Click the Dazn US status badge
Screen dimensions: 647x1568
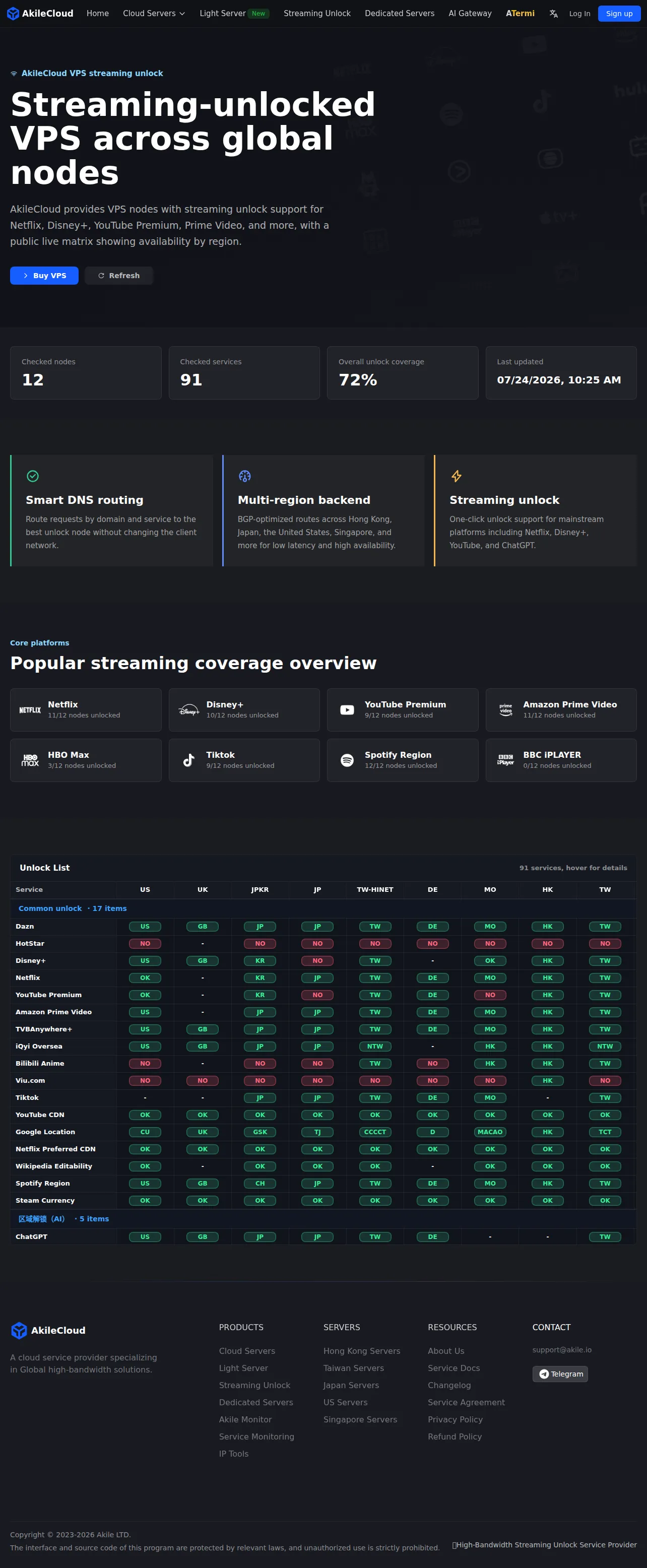click(x=145, y=927)
